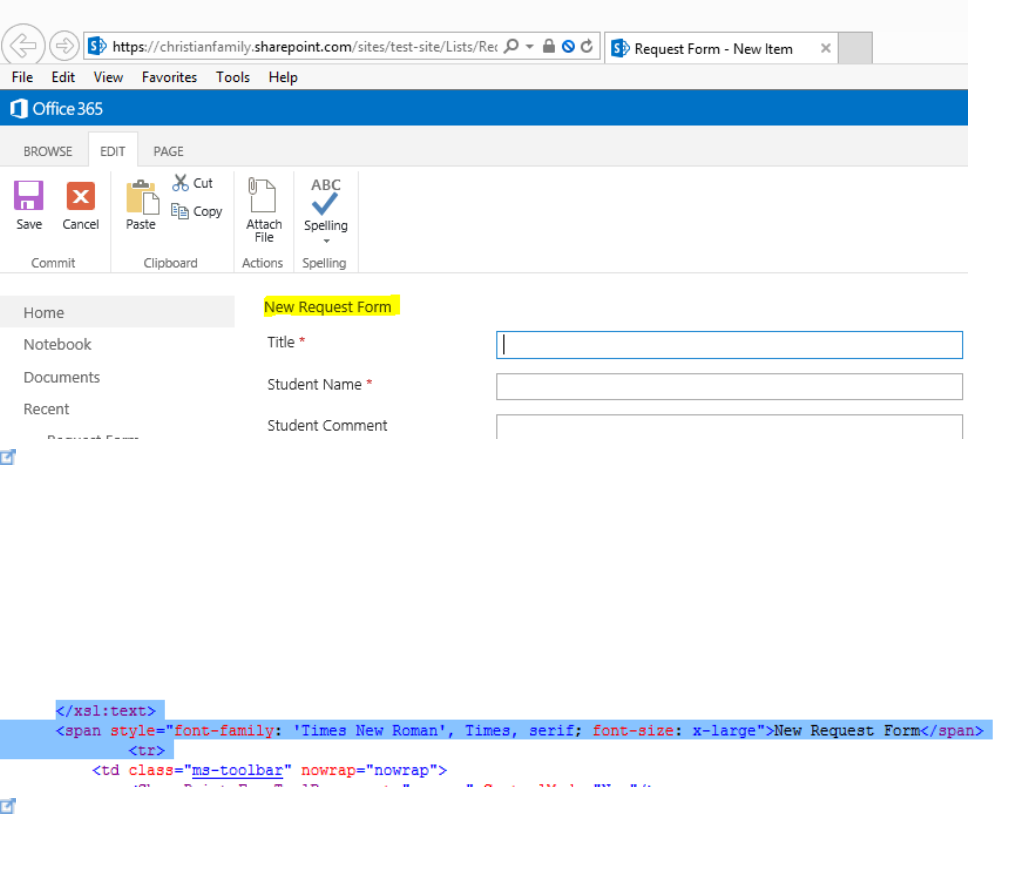Click the highlighted <tr> tag in code

pos(147,750)
